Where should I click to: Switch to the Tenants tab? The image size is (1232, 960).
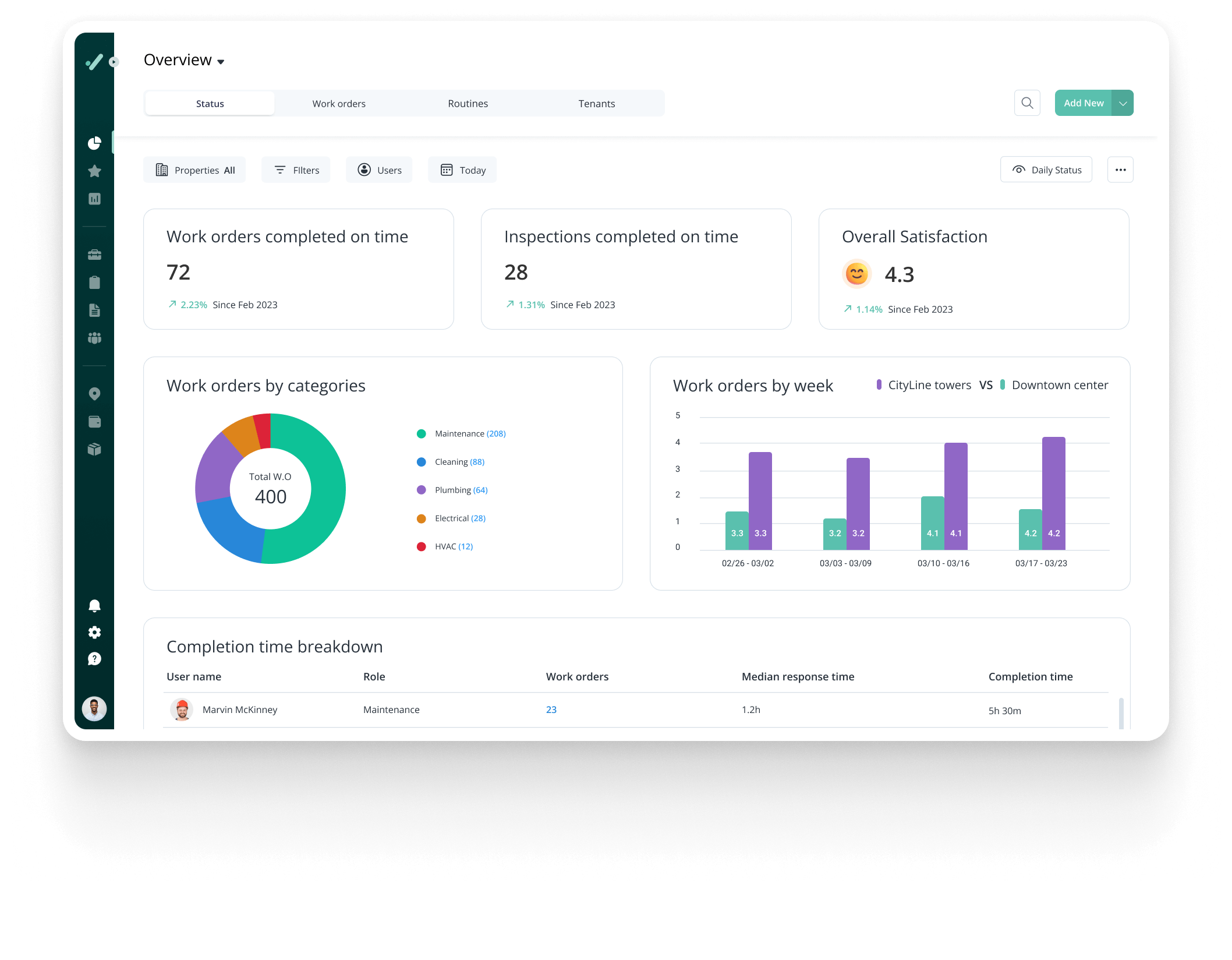pyautogui.click(x=596, y=104)
